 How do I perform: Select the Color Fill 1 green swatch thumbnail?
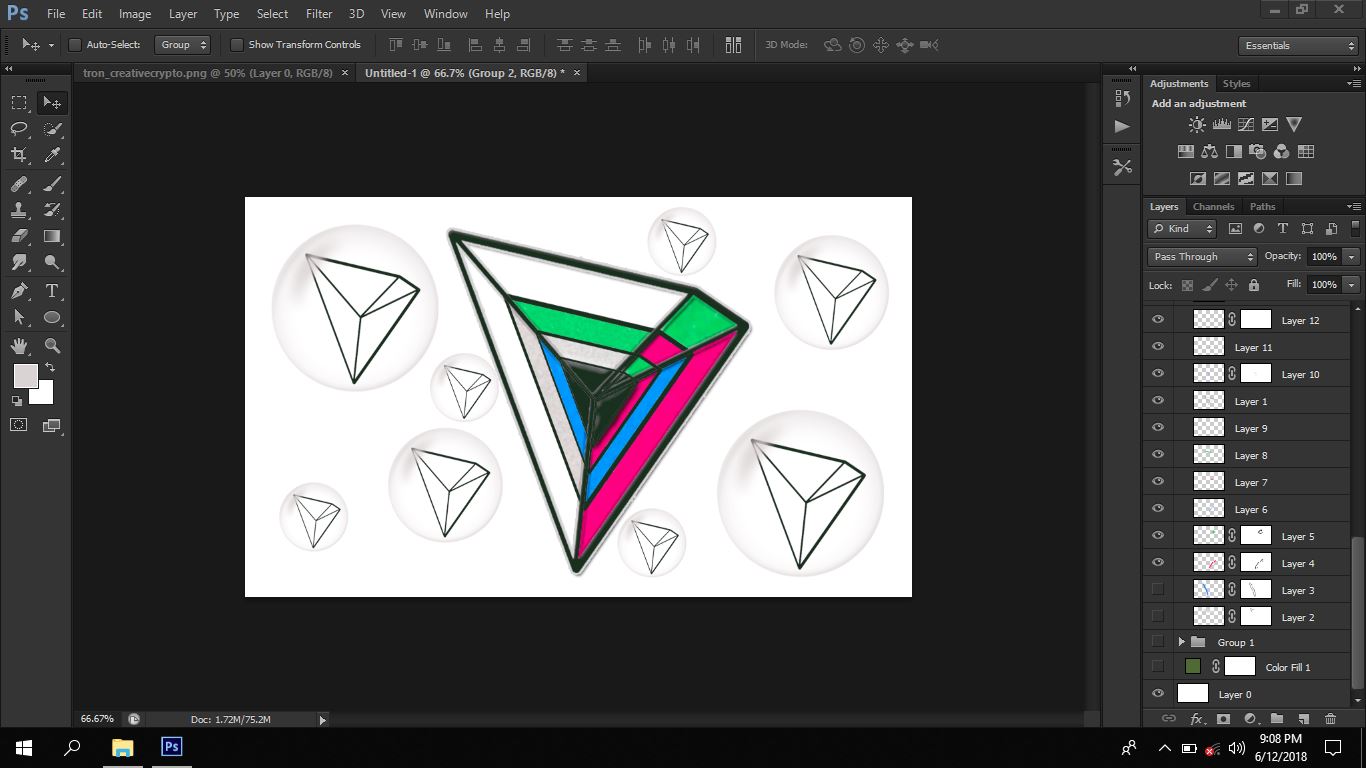1193,666
